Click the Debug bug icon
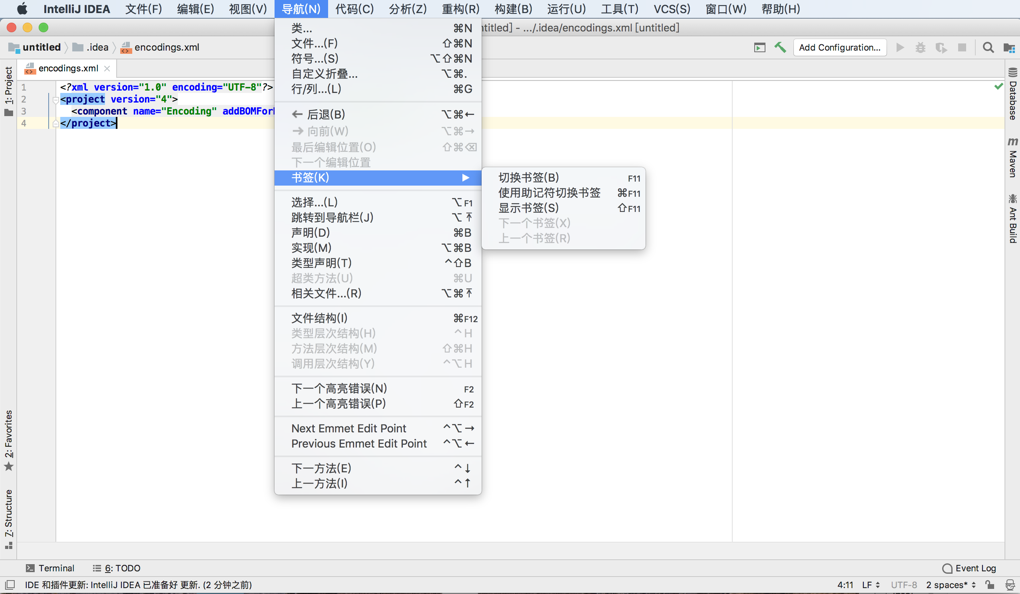 (x=920, y=47)
